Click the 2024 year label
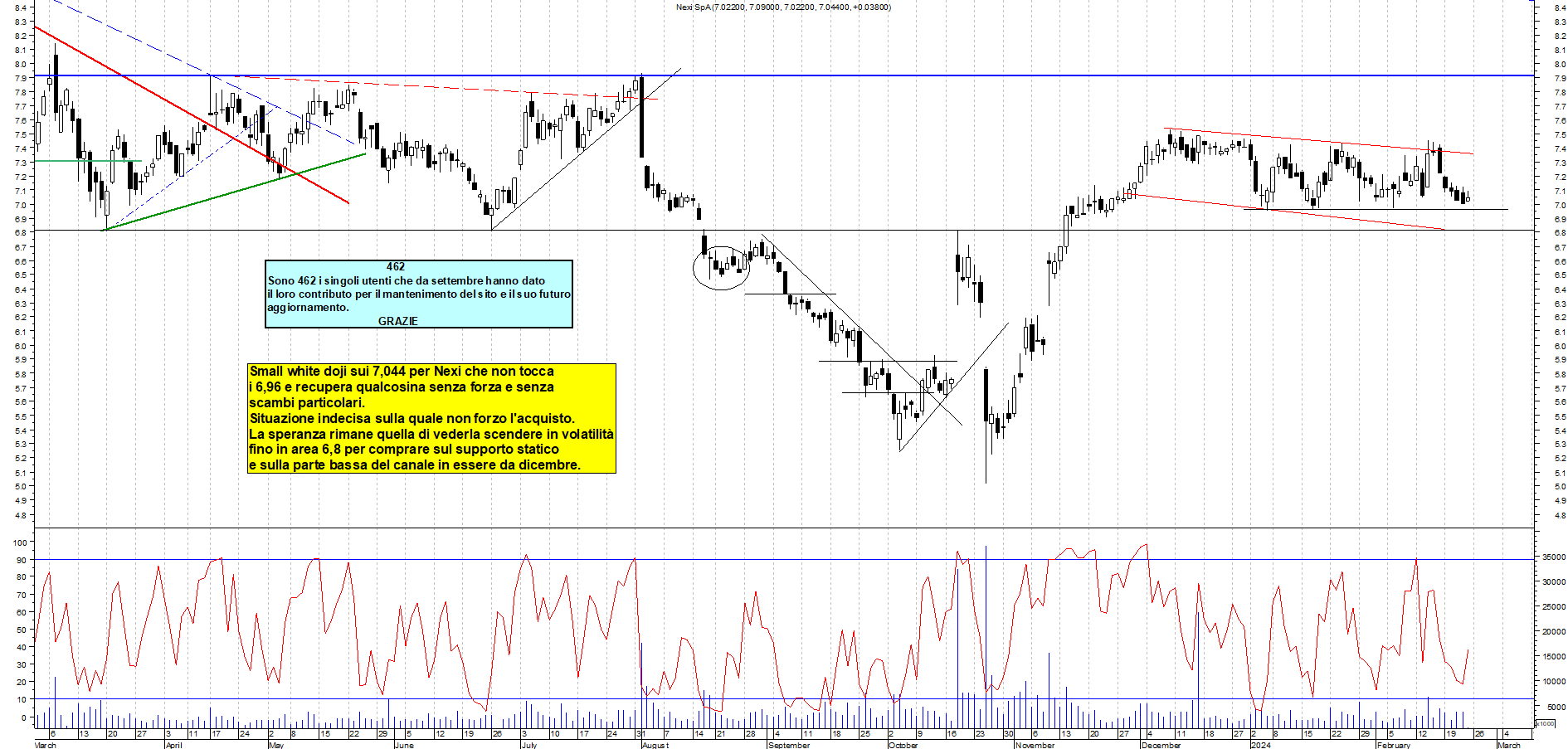This screenshot has width=1568, height=749. tap(1261, 745)
